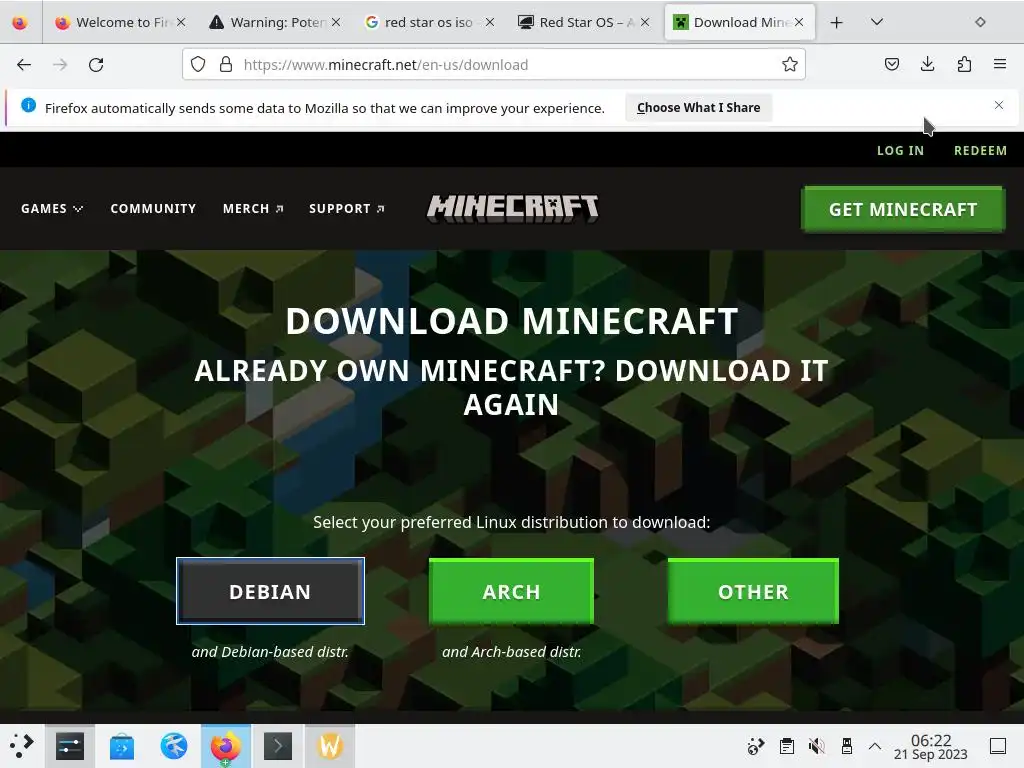Image resolution: width=1024 pixels, height=768 pixels.
Task: Go back to the previous page
Action: click(x=24, y=65)
